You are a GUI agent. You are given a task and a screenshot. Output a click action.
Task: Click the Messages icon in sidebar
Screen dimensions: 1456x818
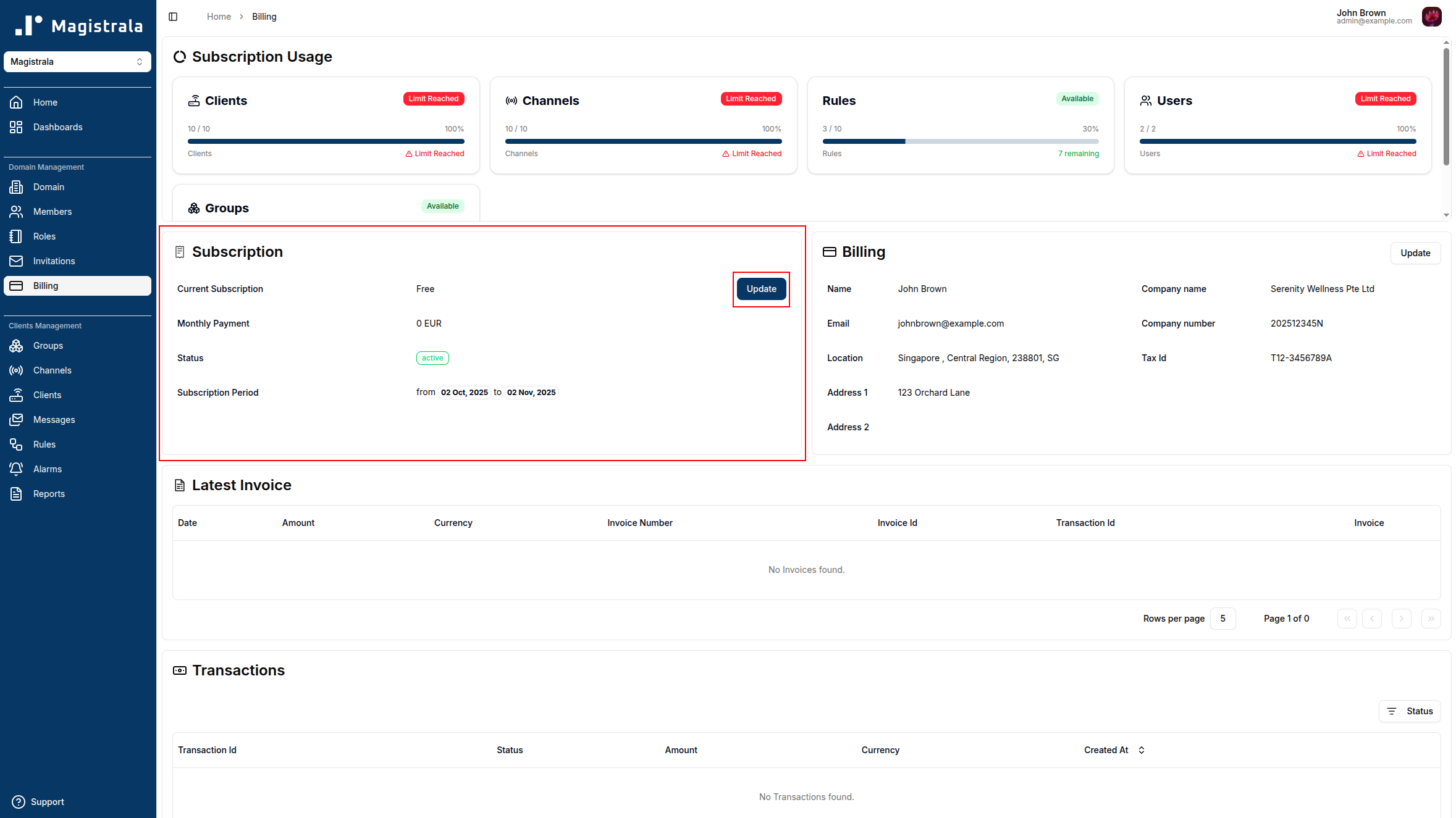point(17,419)
